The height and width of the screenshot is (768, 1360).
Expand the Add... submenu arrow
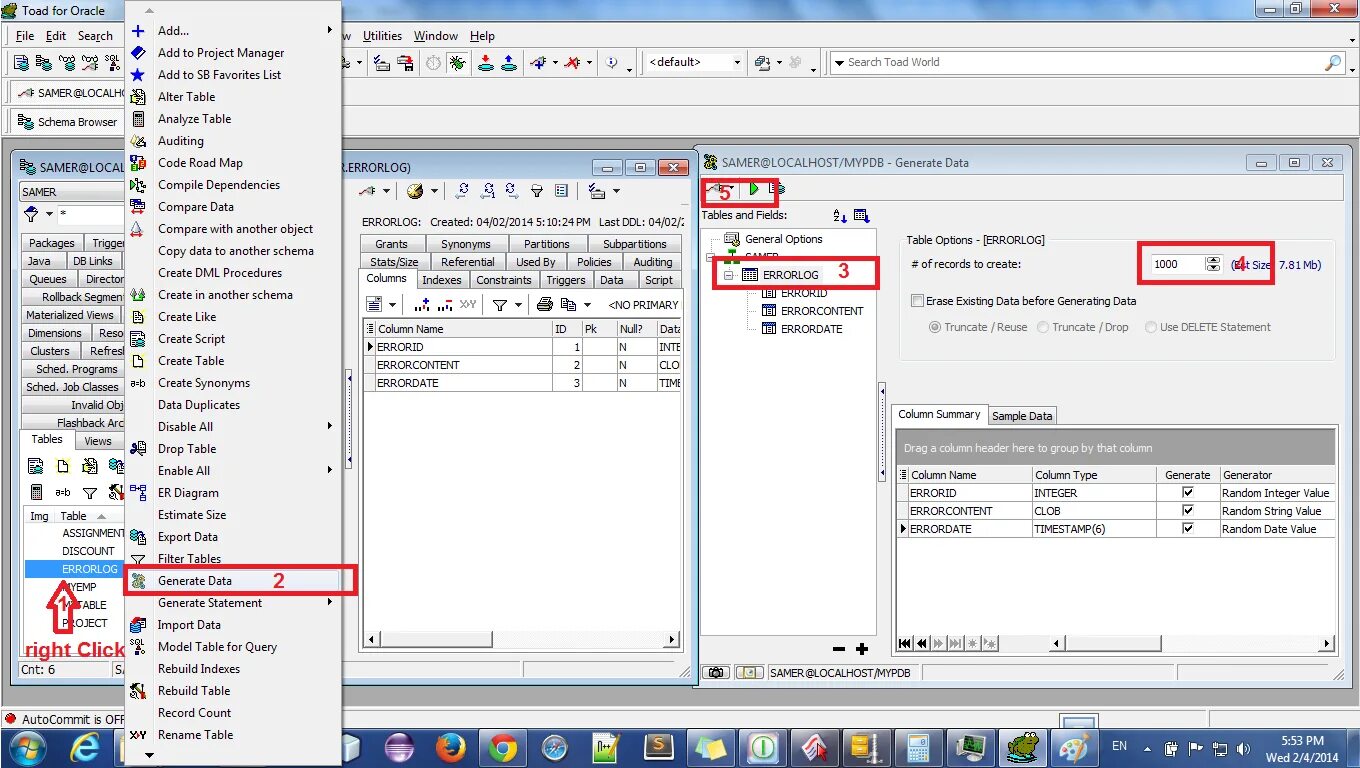coord(329,31)
